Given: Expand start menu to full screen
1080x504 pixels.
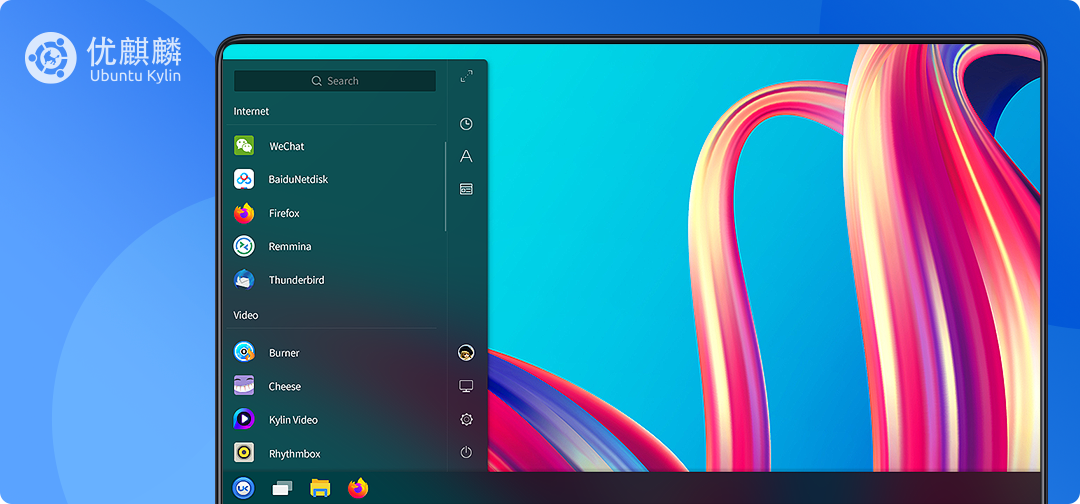Looking at the screenshot, I should pyautogui.click(x=466, y=77).
